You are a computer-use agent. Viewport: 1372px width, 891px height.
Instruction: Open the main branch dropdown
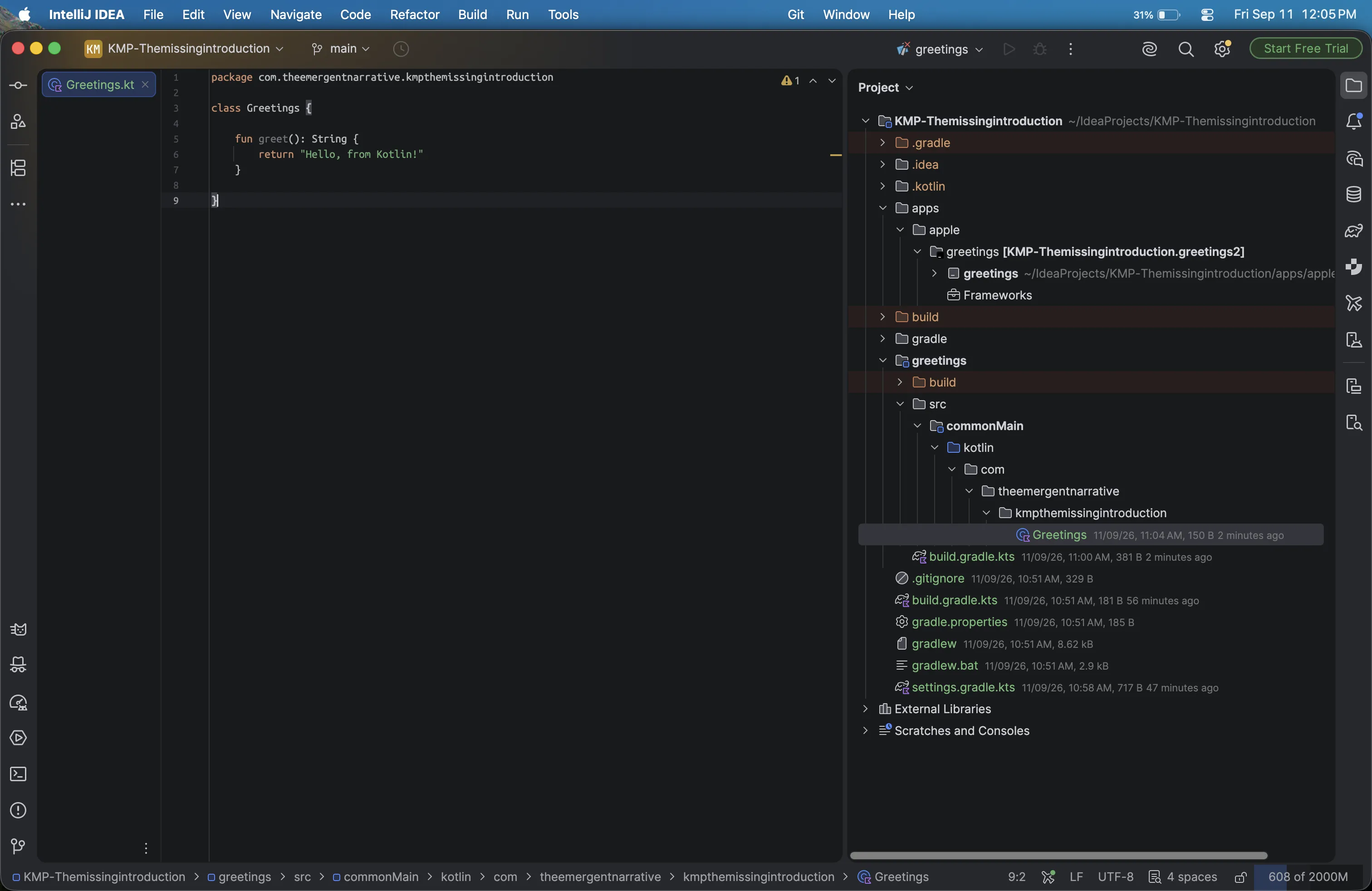tap(341, 49)
